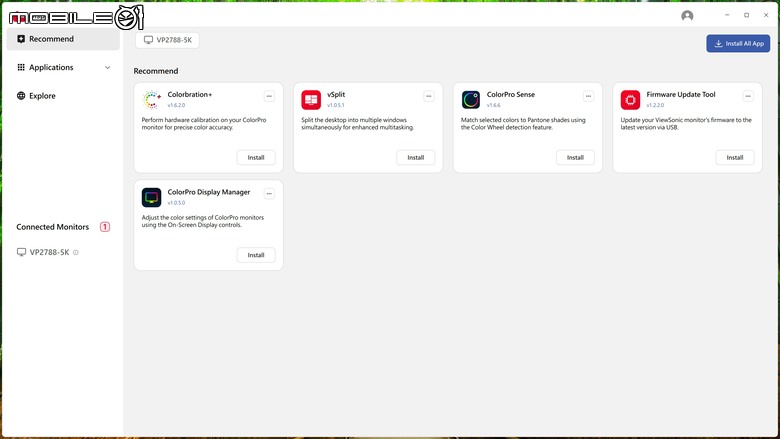Click the Explore globe icon

[x=21, y=95]
